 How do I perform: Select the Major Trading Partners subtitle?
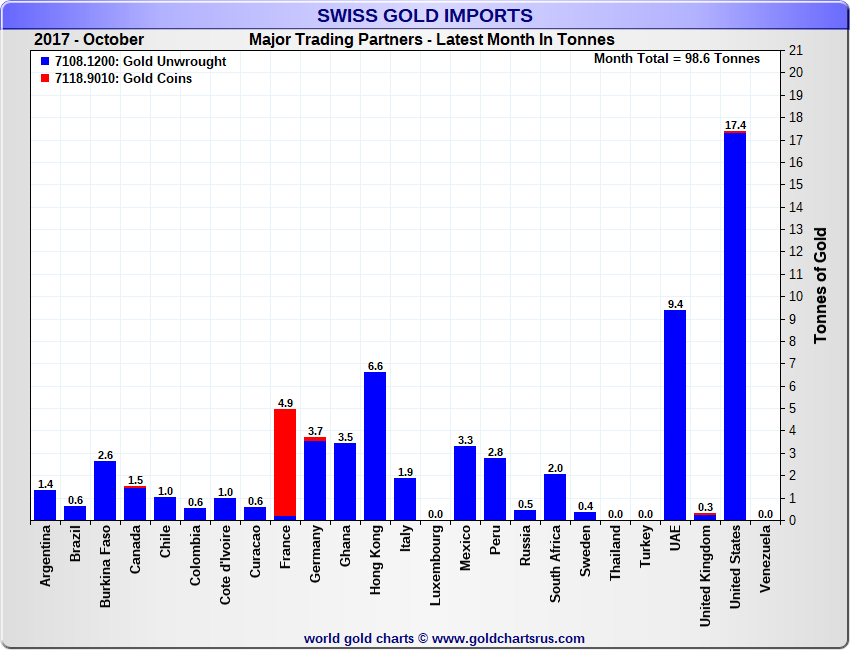pos(431,40)
